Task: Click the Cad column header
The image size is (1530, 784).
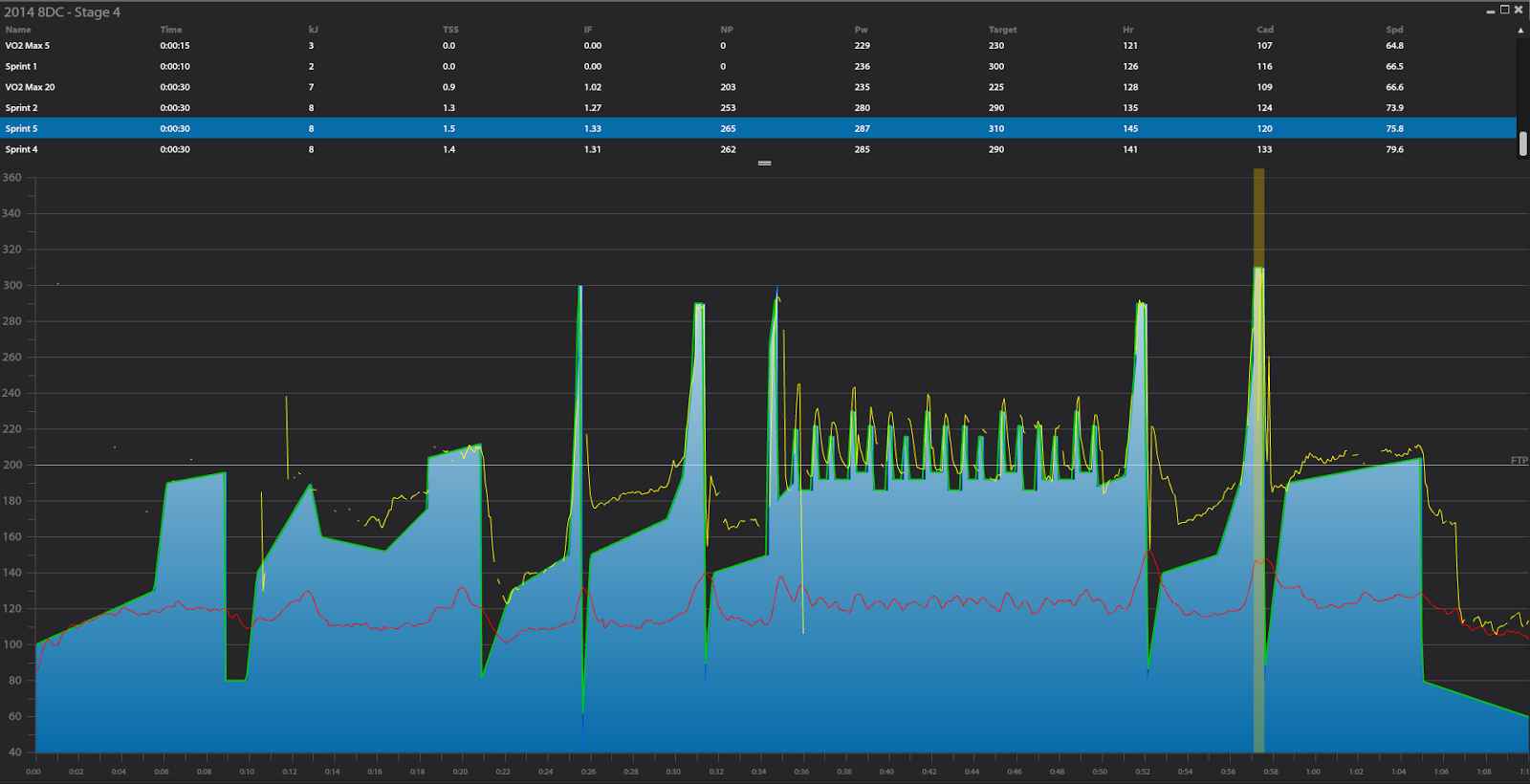Action: pos(1265,30)
